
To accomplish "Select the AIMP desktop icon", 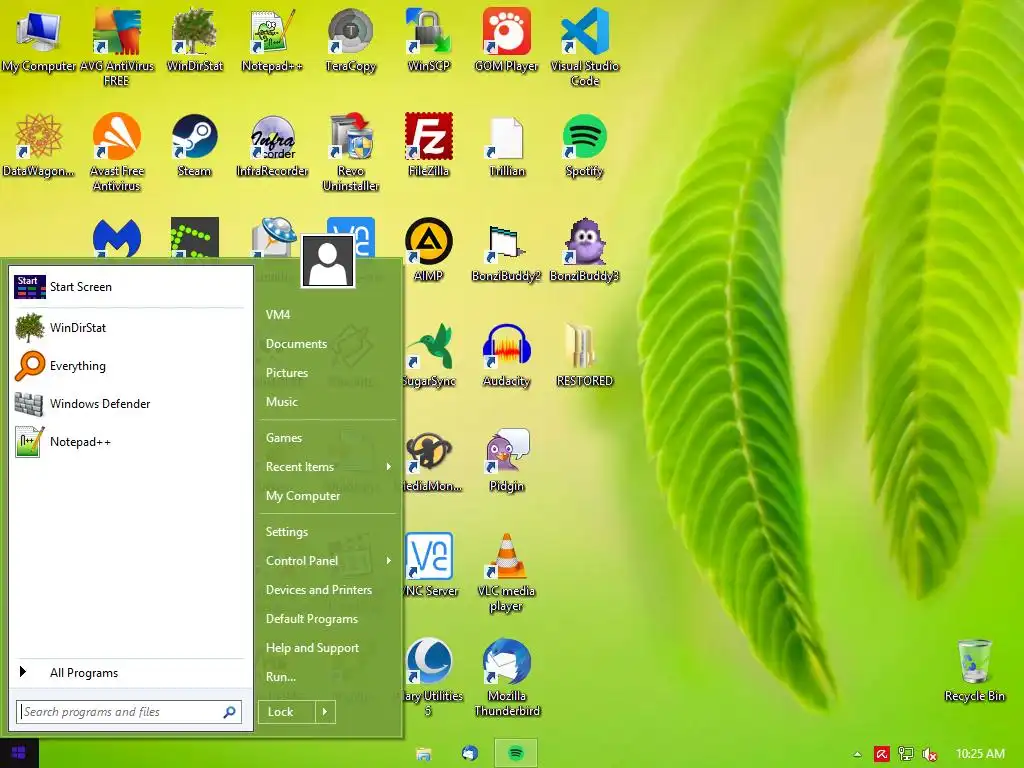I will 428,250.
